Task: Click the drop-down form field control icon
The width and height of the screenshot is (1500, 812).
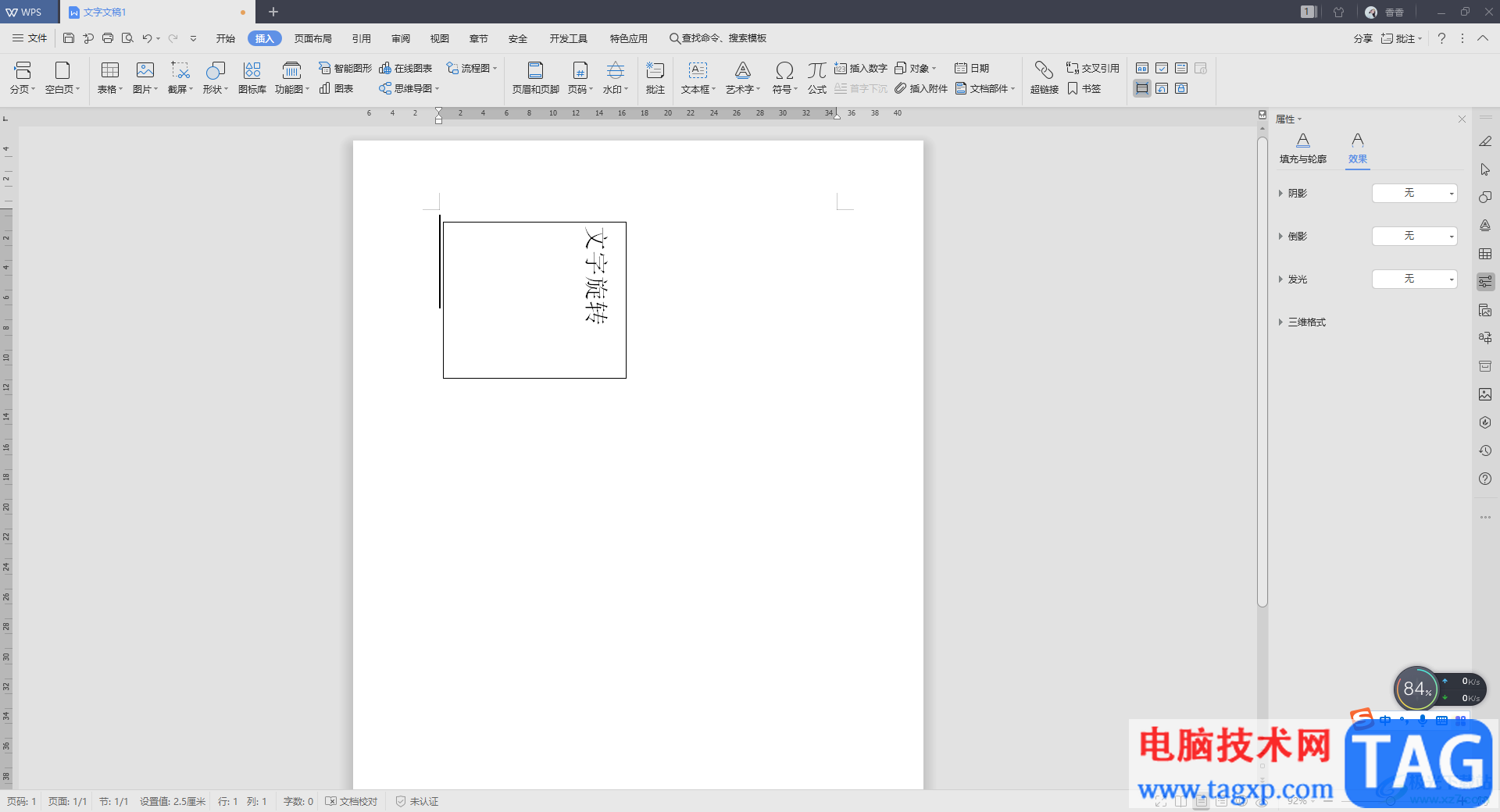Action: [x=1181, y=69]
